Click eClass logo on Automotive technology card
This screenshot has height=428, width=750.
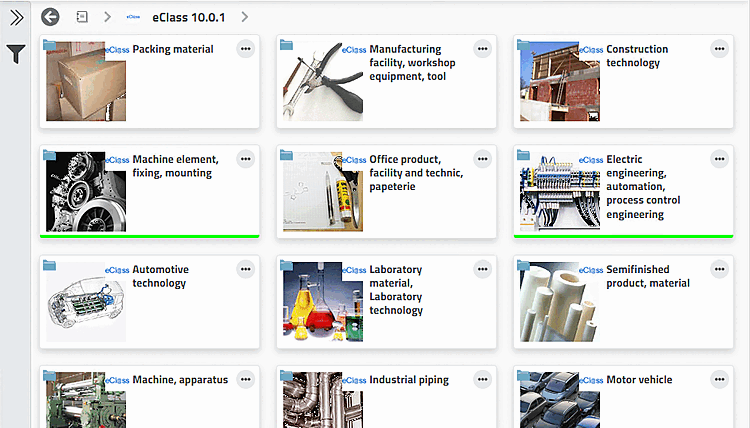[x=117, y=270]
